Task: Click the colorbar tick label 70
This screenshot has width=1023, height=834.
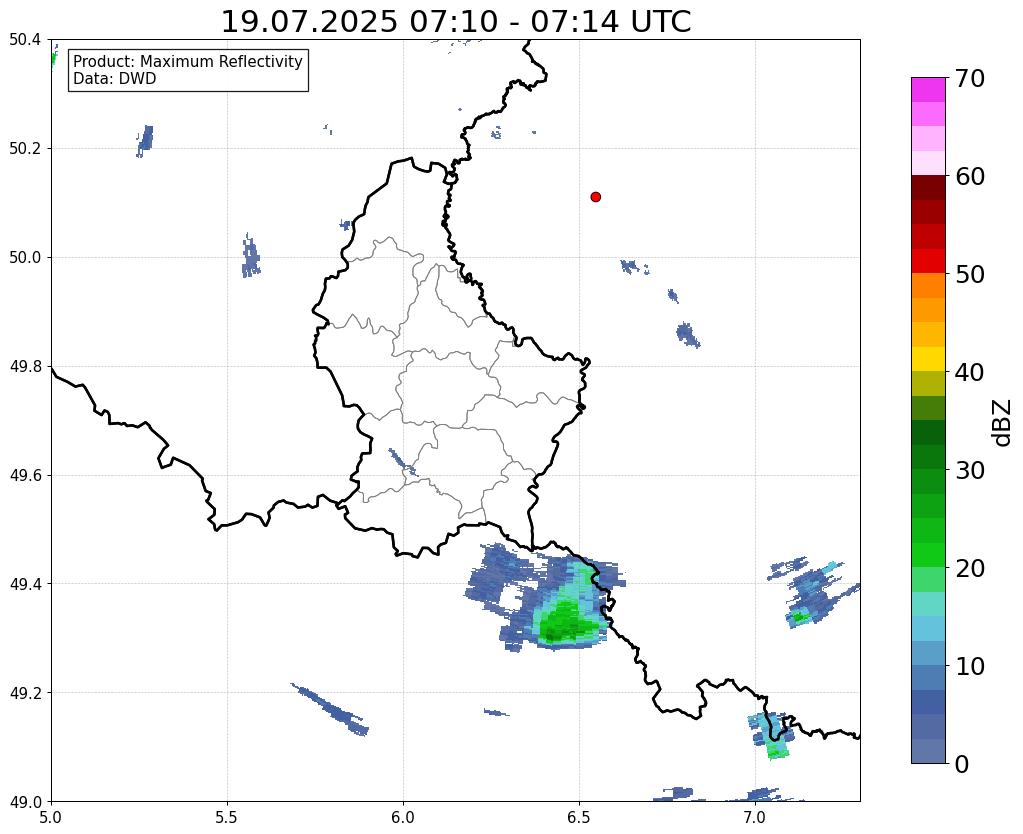Action: [x=970, y=78]
